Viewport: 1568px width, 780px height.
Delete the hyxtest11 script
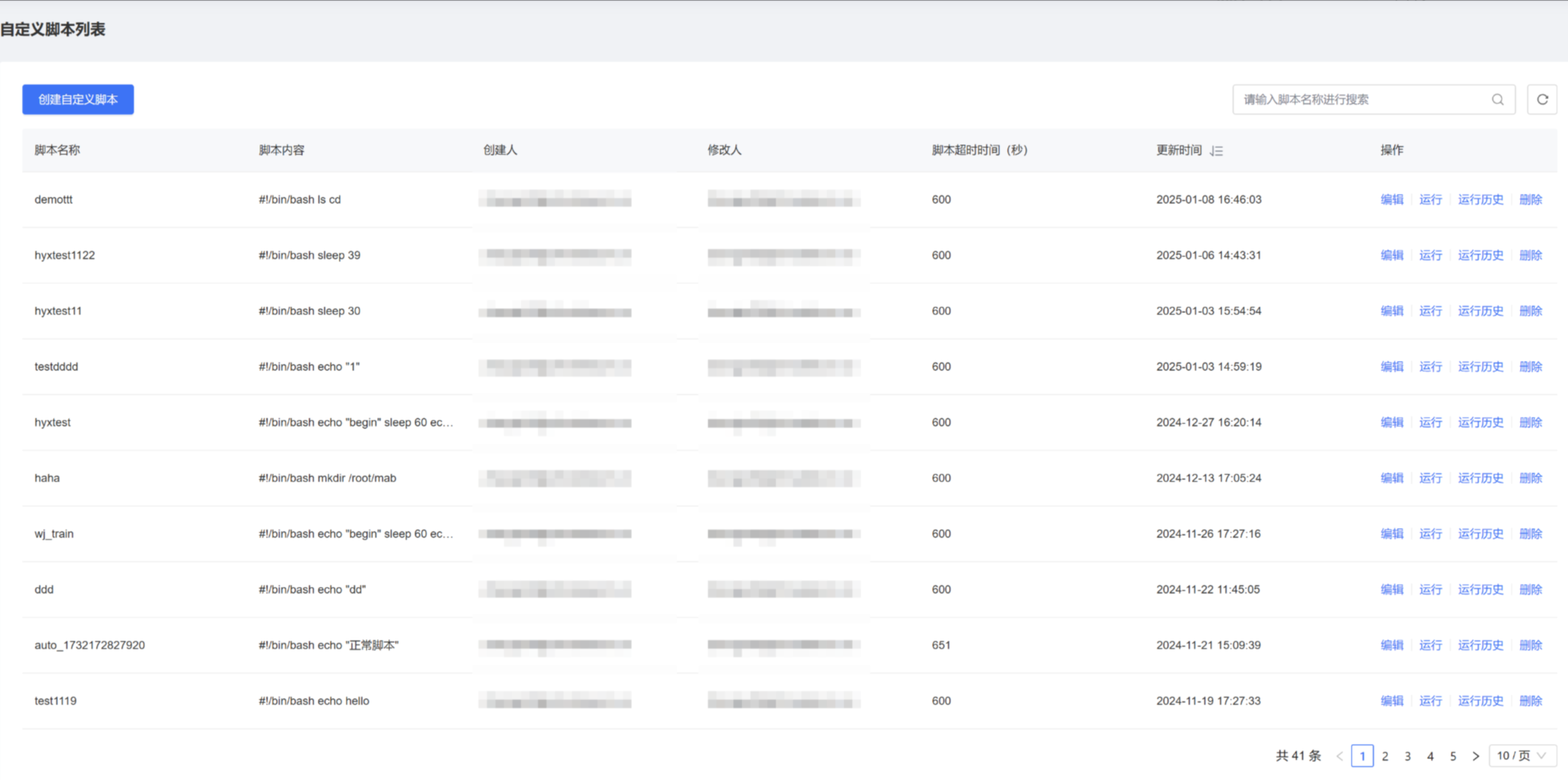pos(1530,311)
